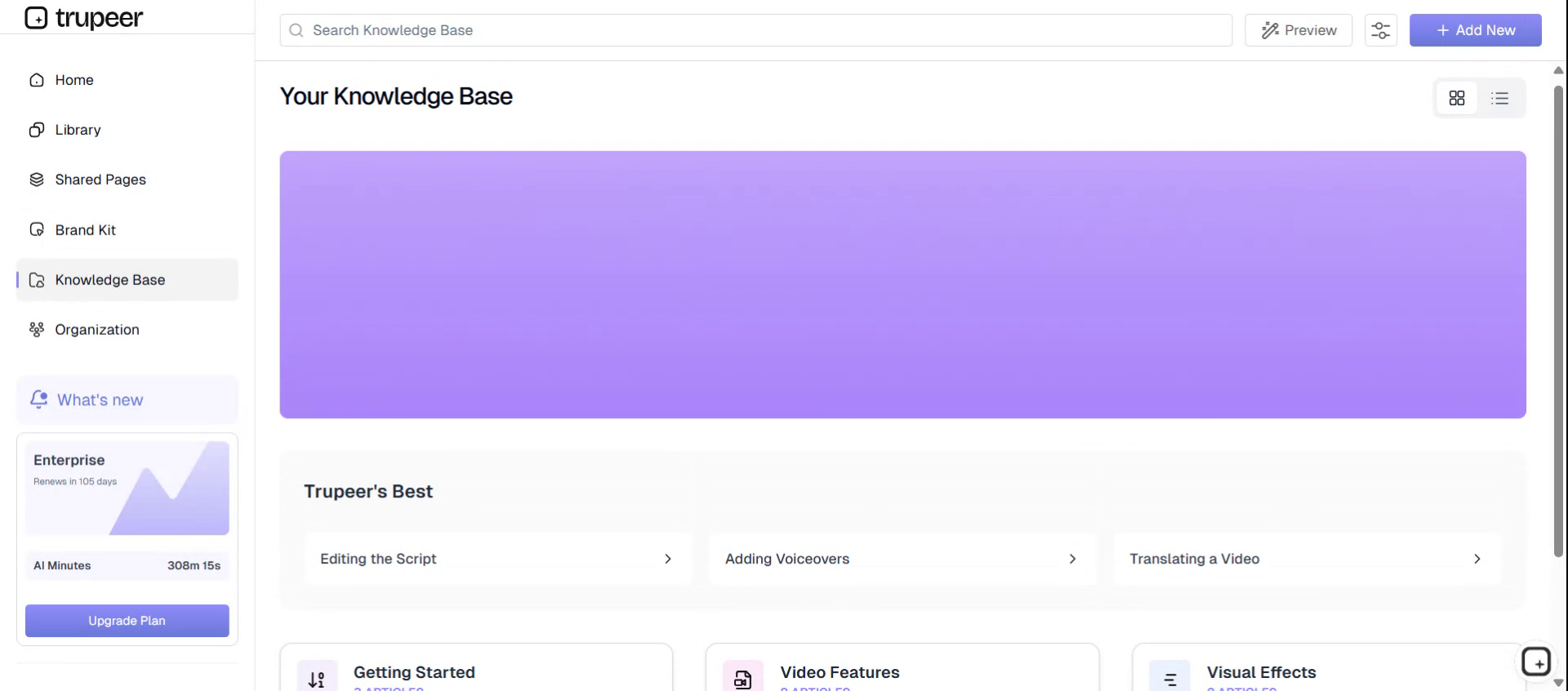Image resolution: width=1568 pixels, height=691 pixels.
Task: Click the AI Minutes 308m 15s row
Action: (x=127, y=565)
